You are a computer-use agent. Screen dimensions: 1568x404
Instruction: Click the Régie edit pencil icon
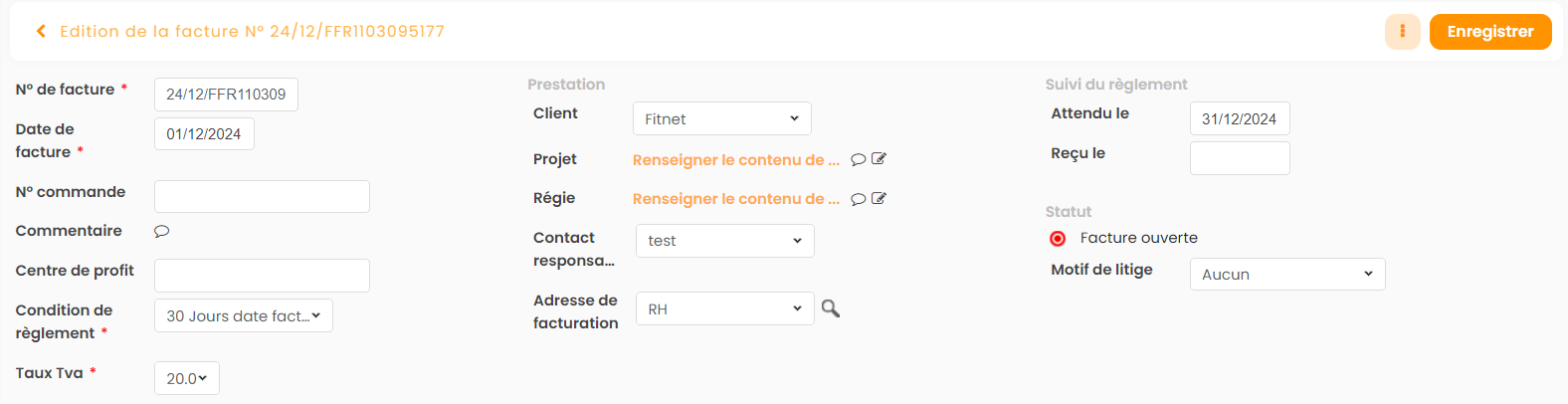(x=879, y=199)
